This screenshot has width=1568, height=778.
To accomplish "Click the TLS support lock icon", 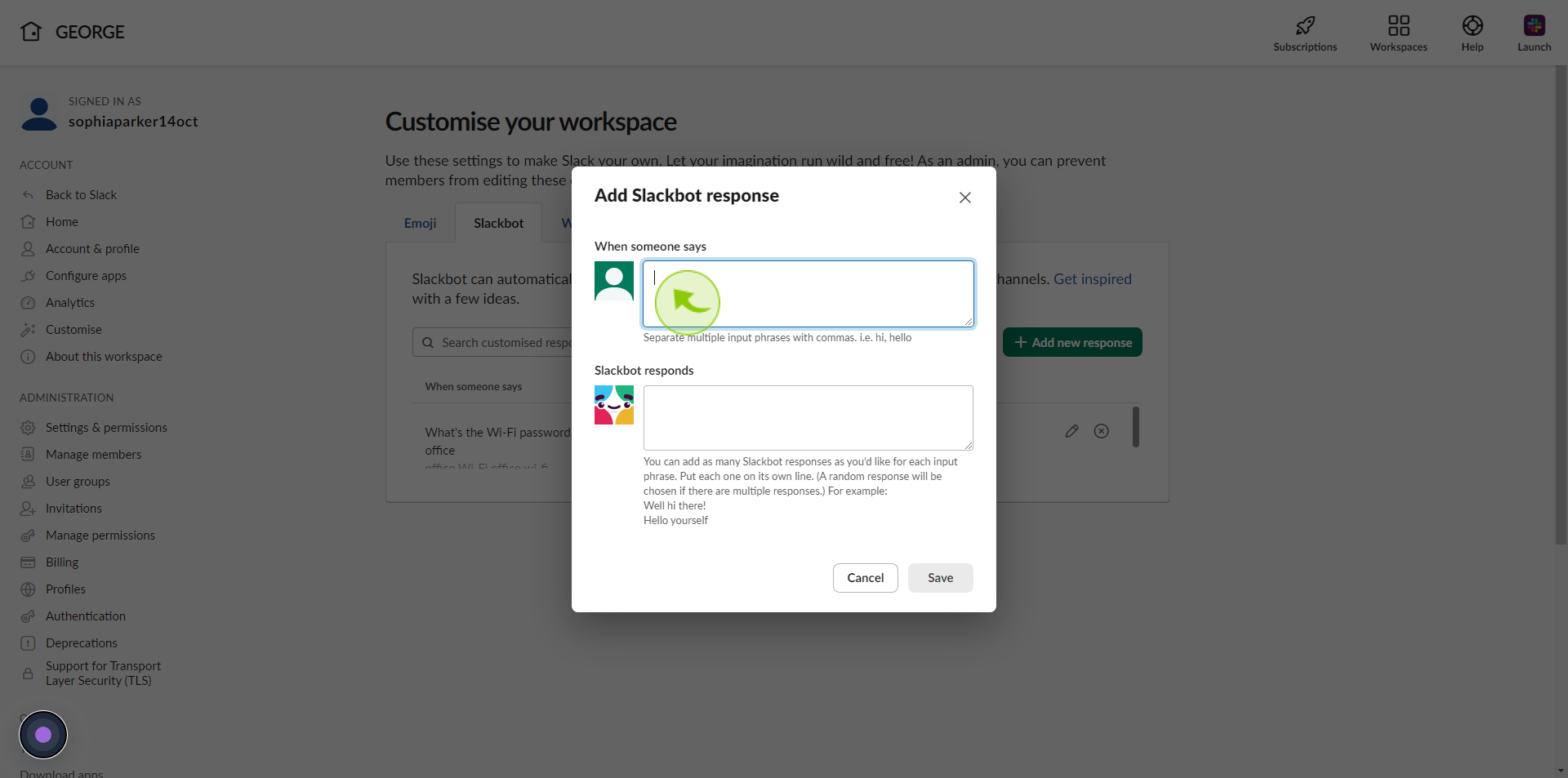I will [x=28, y=674].
